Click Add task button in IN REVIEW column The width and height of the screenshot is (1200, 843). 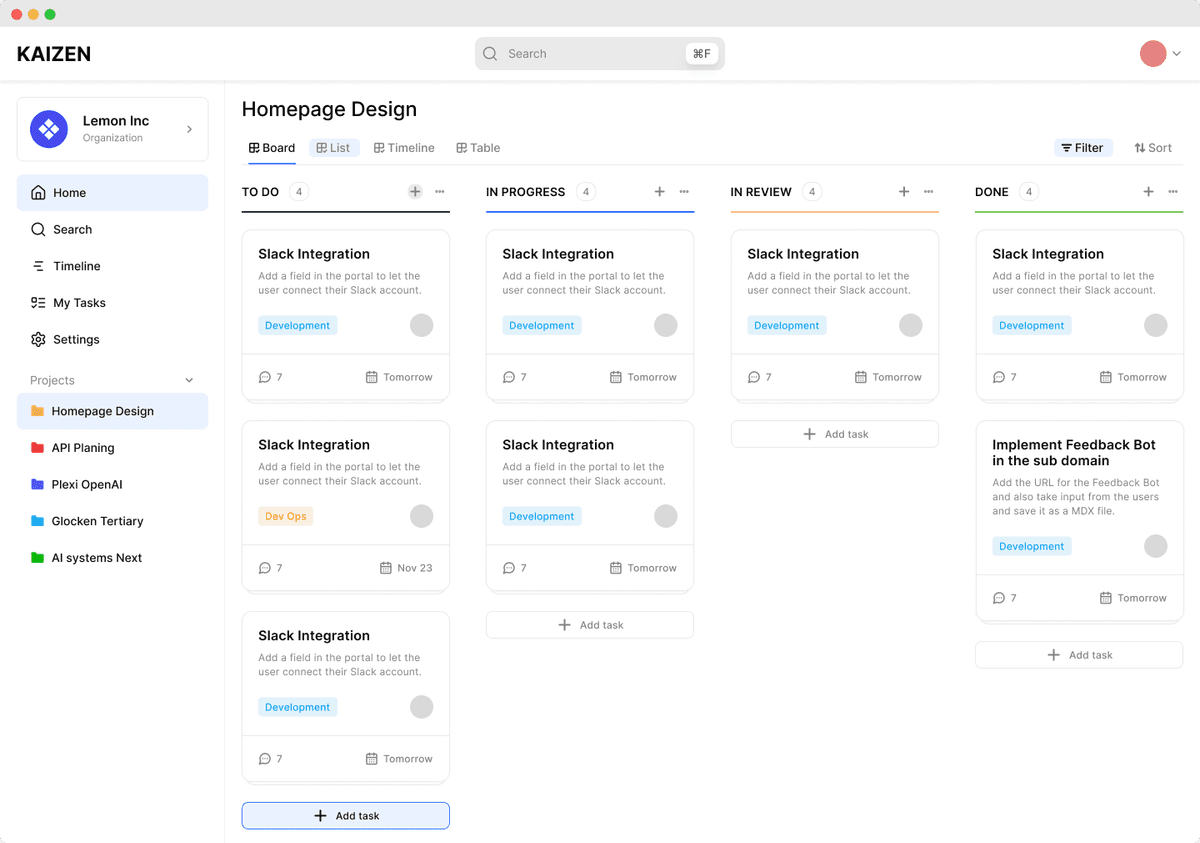tap(835, 434)
